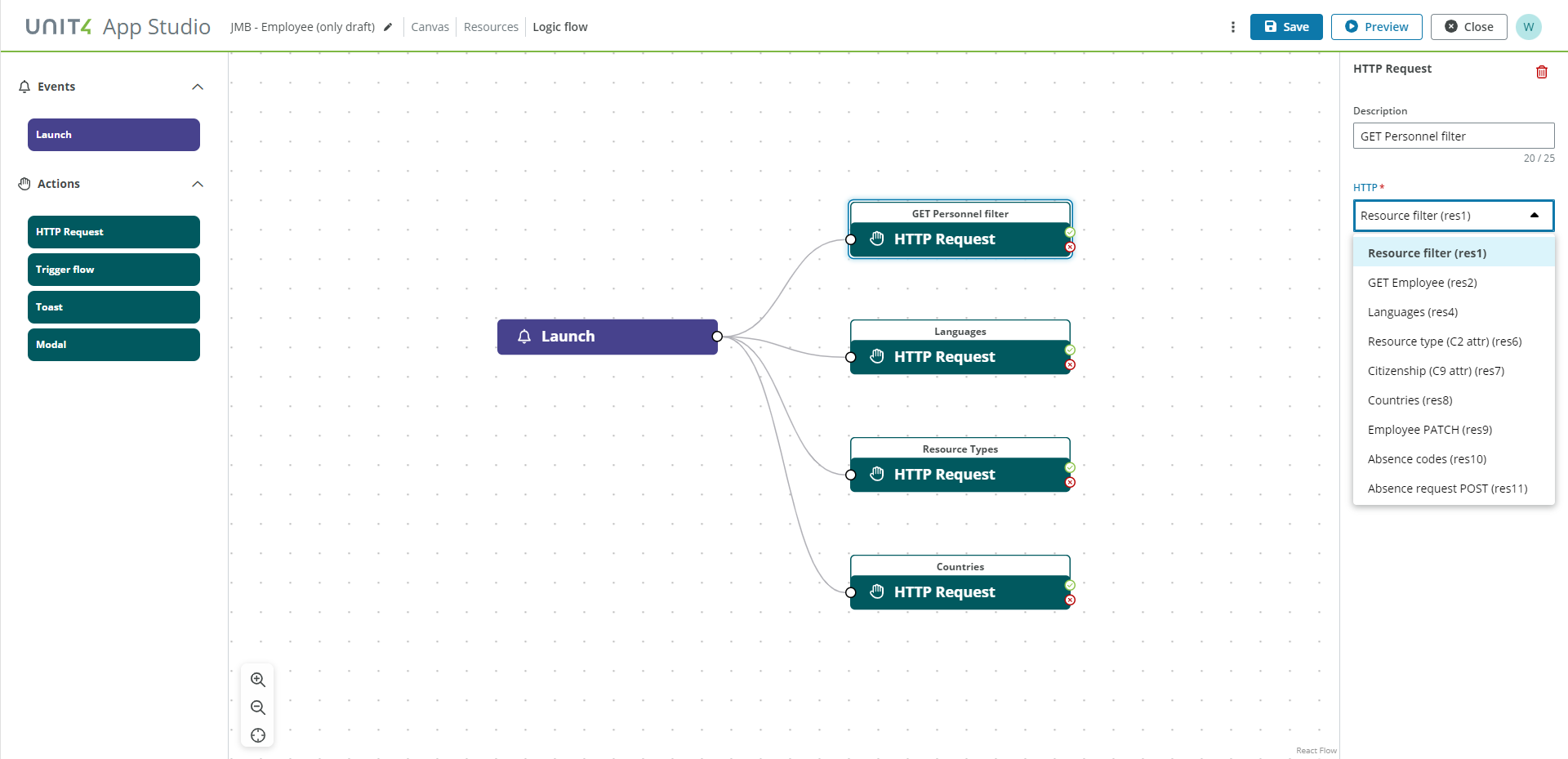Select the Launch event block in sidebar
Image resolution: width=1568 pixels, height=759 pixels.
pyautogui.click(x=114, y=135)
